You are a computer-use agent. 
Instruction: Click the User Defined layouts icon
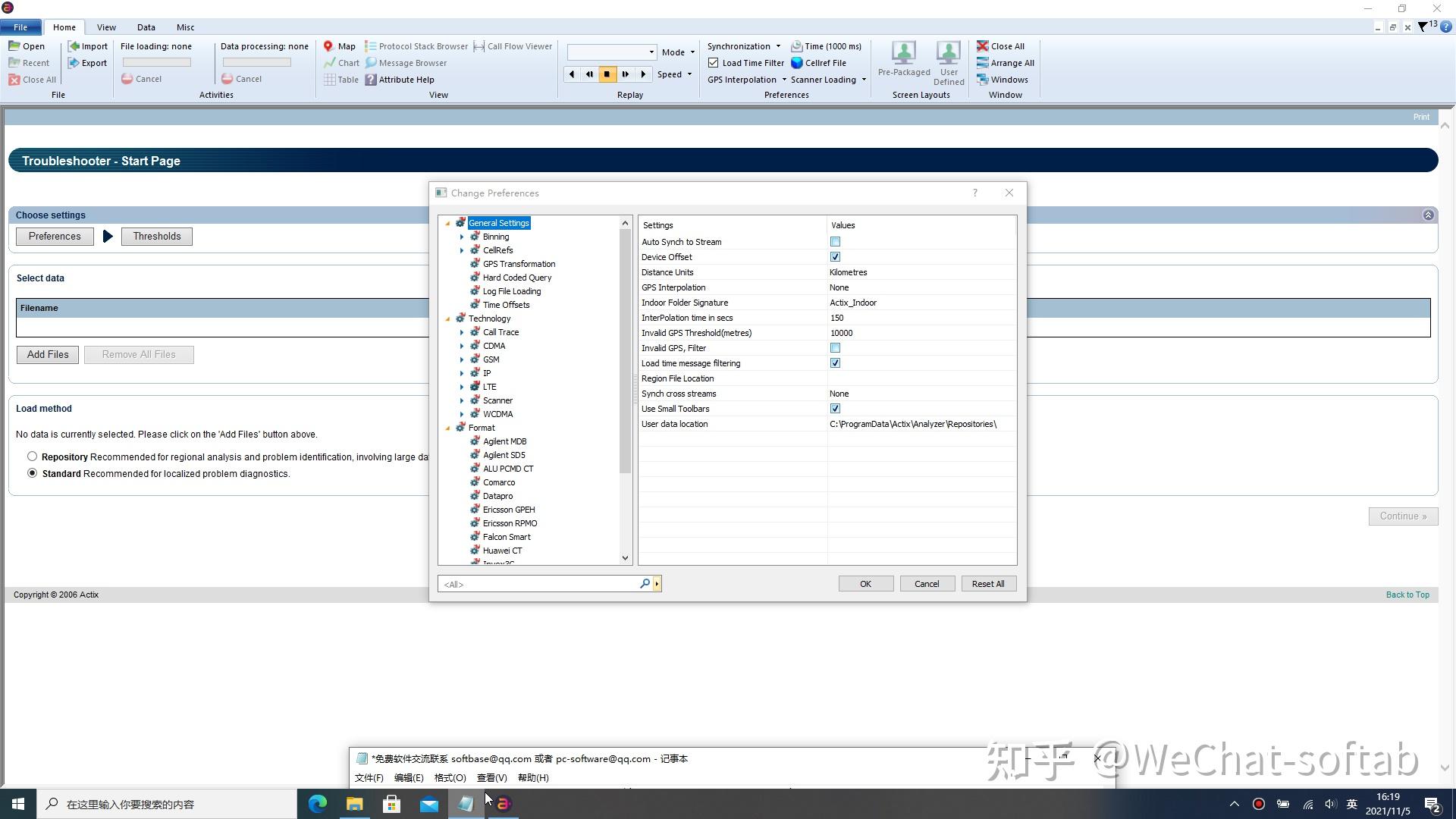948,53
